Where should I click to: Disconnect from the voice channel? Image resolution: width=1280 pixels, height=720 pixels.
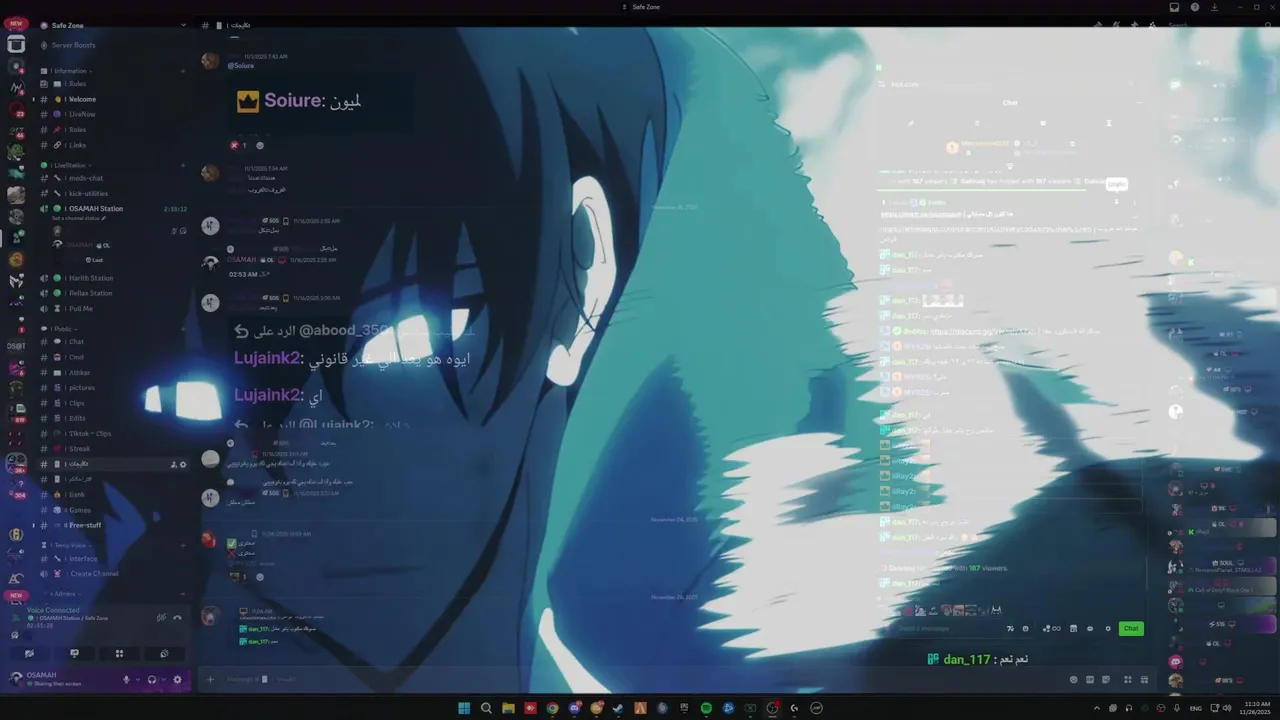(177, 617)
